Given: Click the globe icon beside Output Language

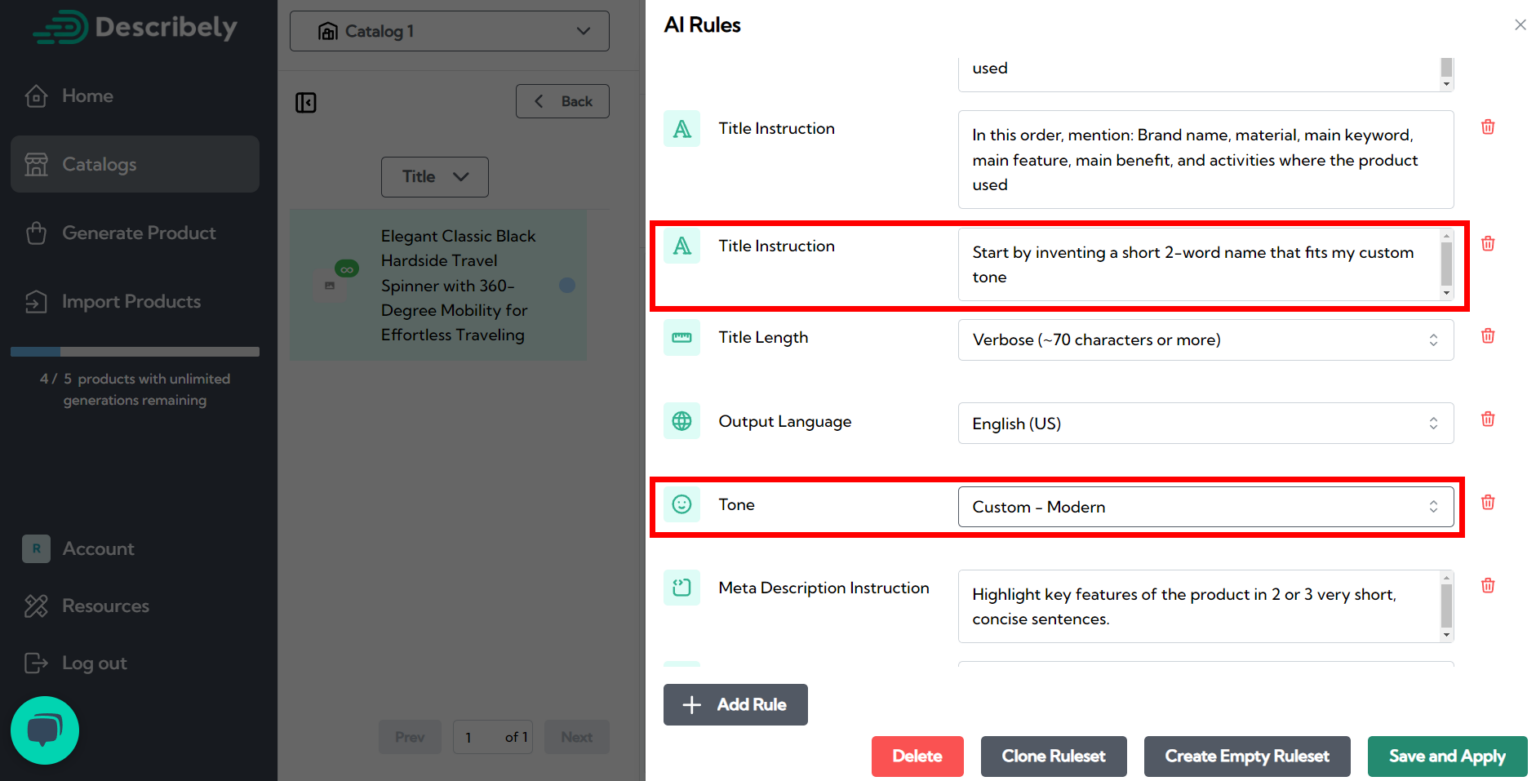Looking at the screenshot, I should coord(681,421).
